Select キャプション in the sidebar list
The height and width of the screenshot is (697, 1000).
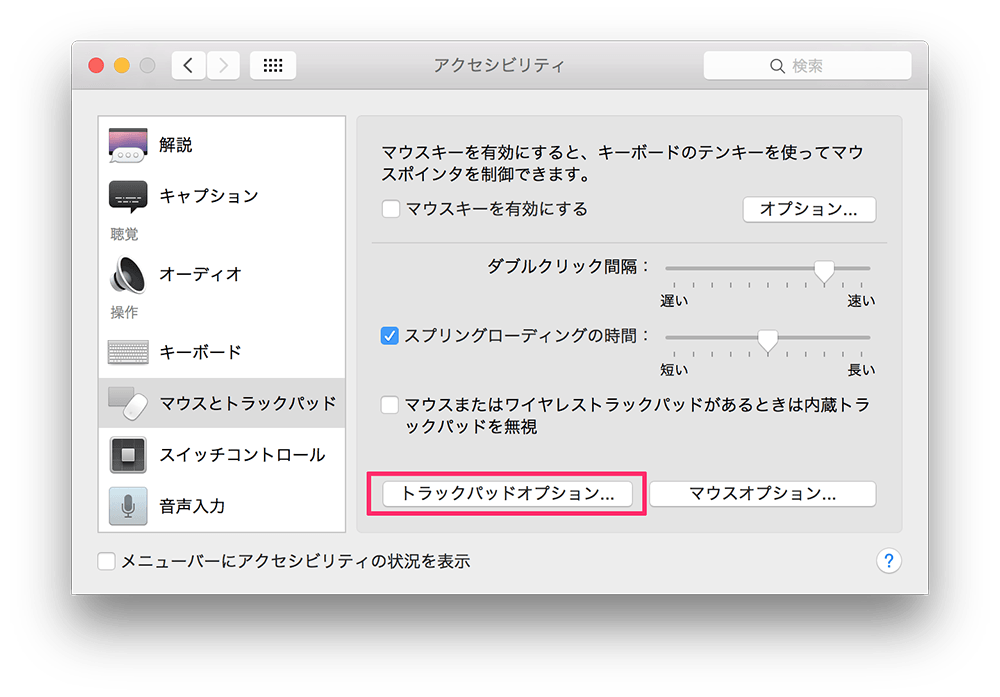(222, 196)
